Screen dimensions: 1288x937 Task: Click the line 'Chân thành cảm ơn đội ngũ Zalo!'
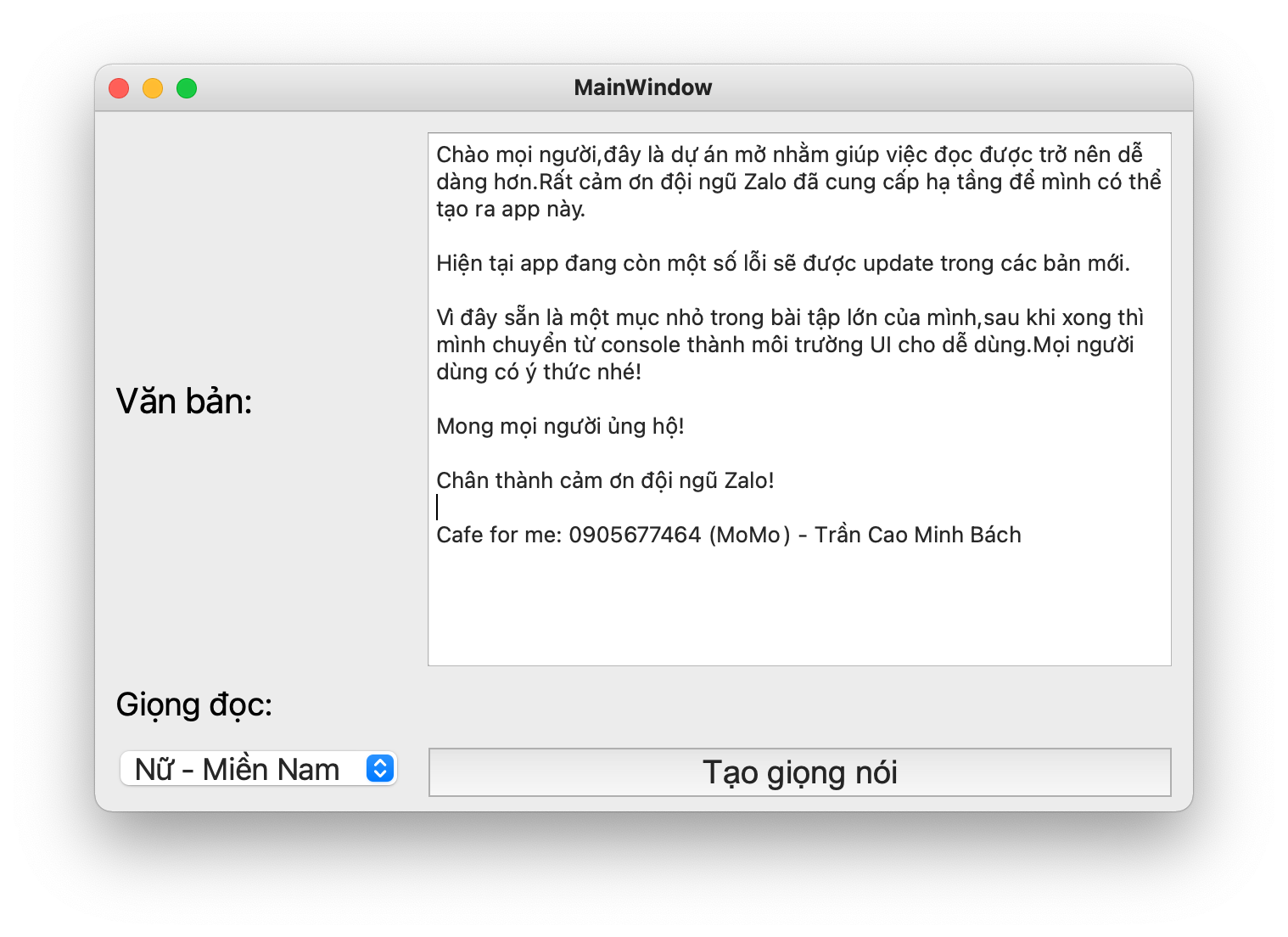(605, 480)
